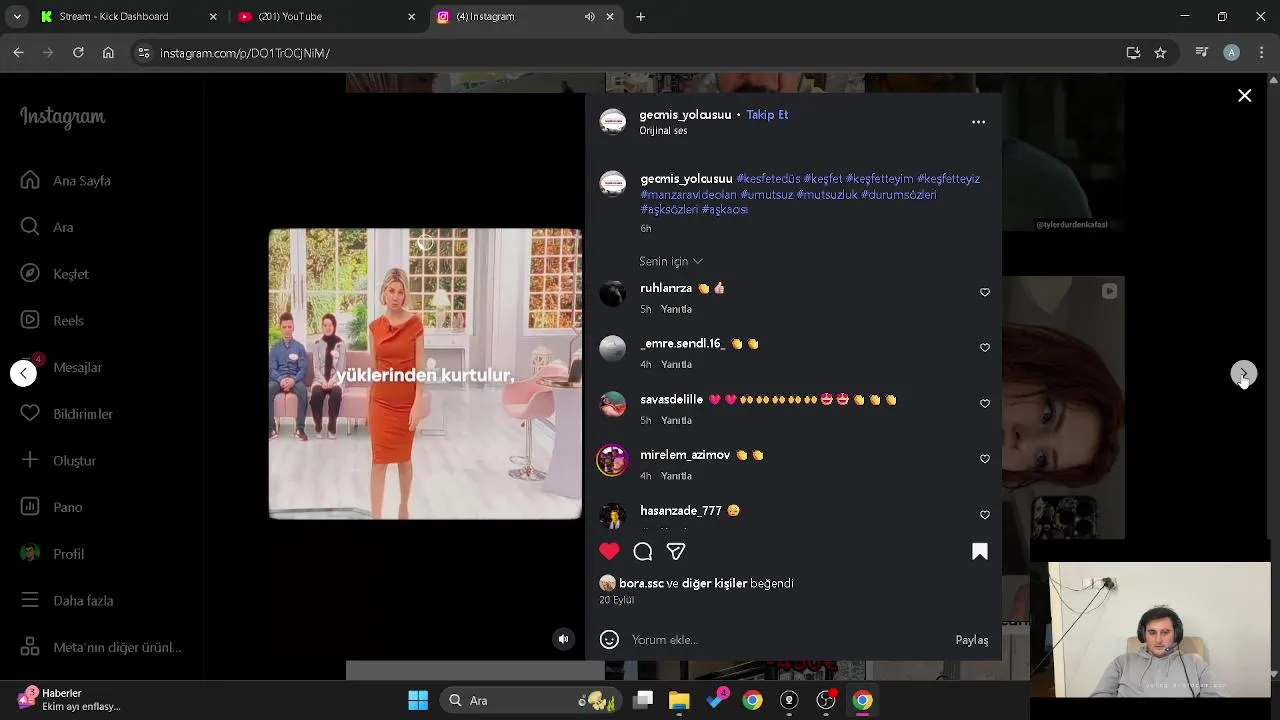
Task: Reload the page
Action: click(78, 53)
